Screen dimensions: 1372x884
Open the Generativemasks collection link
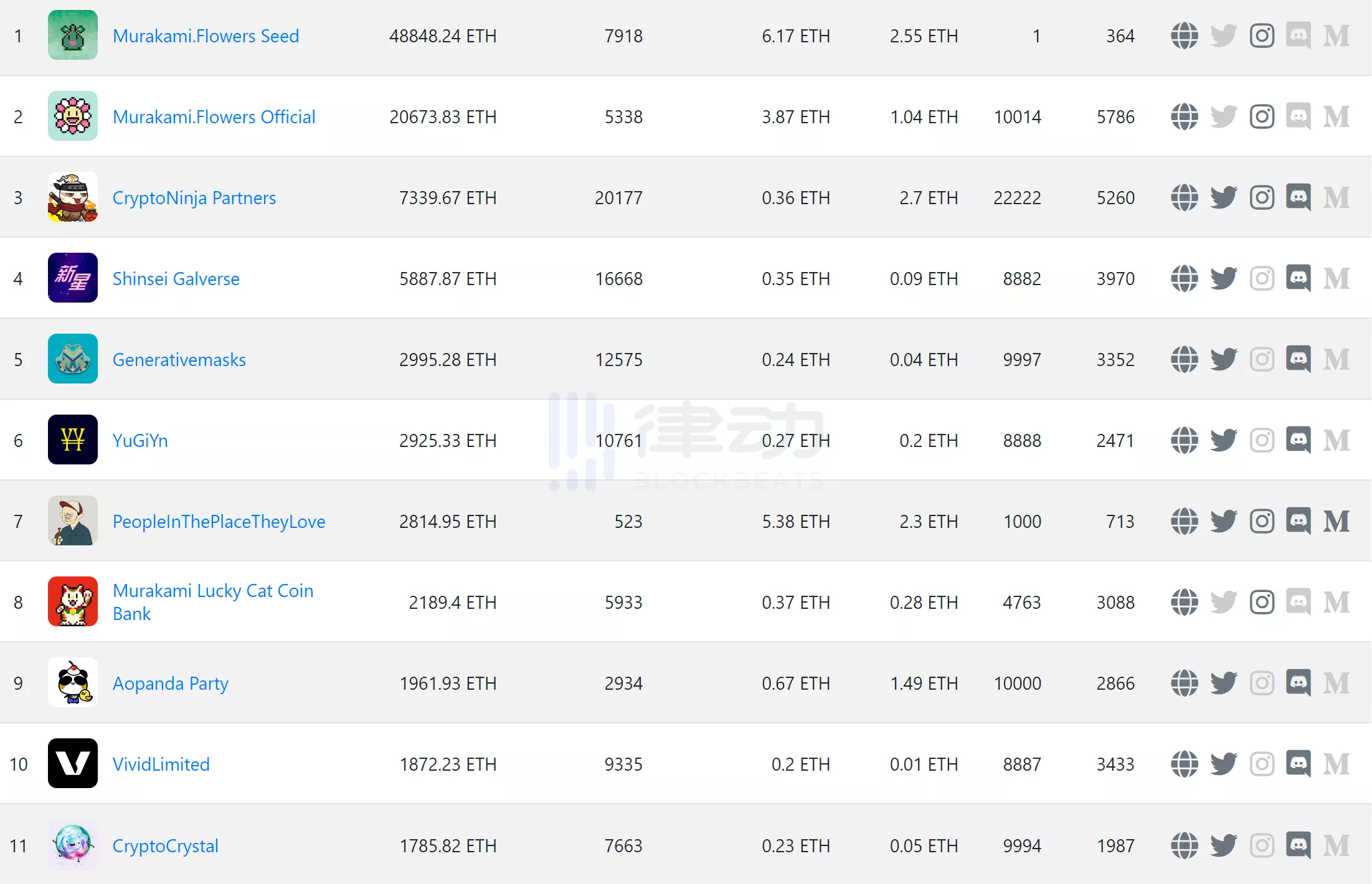click(x=179, y=360)
